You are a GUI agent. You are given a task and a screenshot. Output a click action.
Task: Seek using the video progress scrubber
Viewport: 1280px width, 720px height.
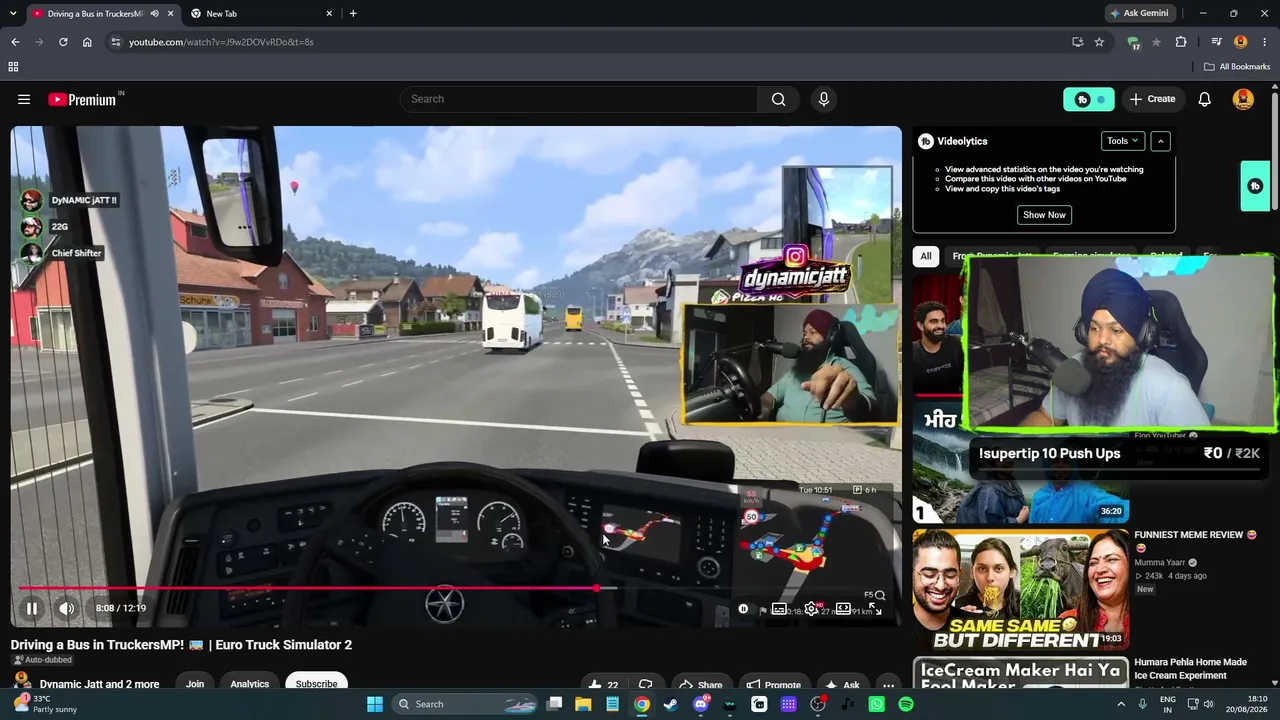click(x=597, y=588)
